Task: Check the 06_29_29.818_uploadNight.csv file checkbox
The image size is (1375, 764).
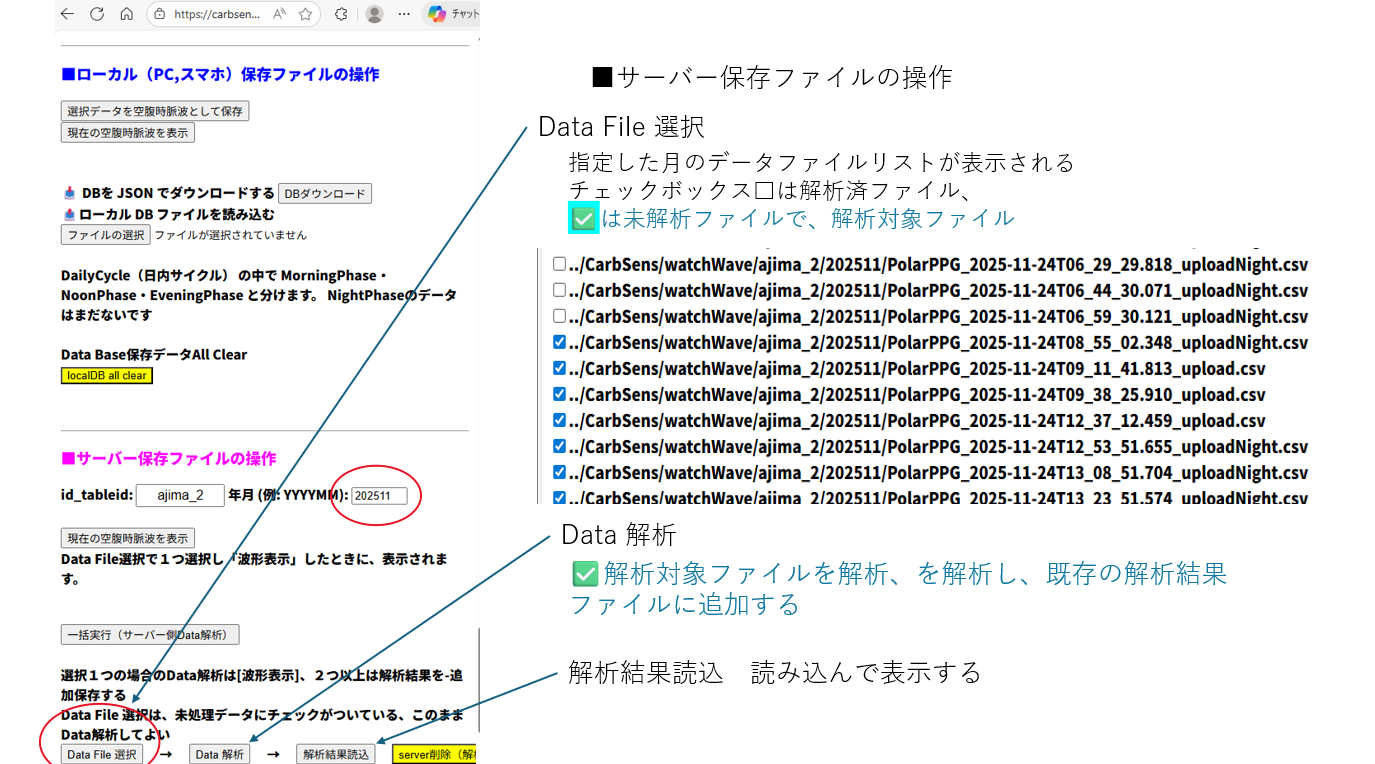Action: [559, 264]
